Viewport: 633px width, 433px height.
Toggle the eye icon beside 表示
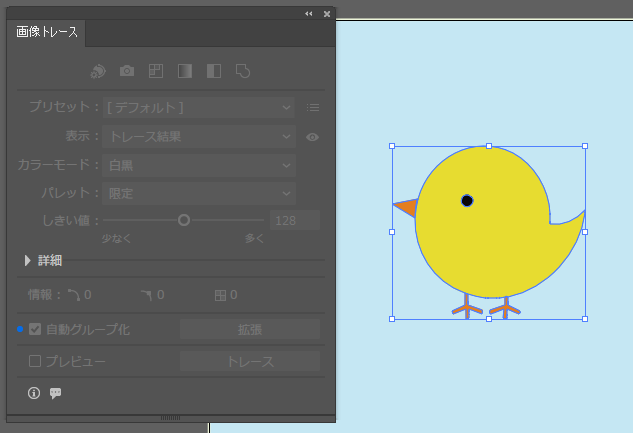[312, 137]
